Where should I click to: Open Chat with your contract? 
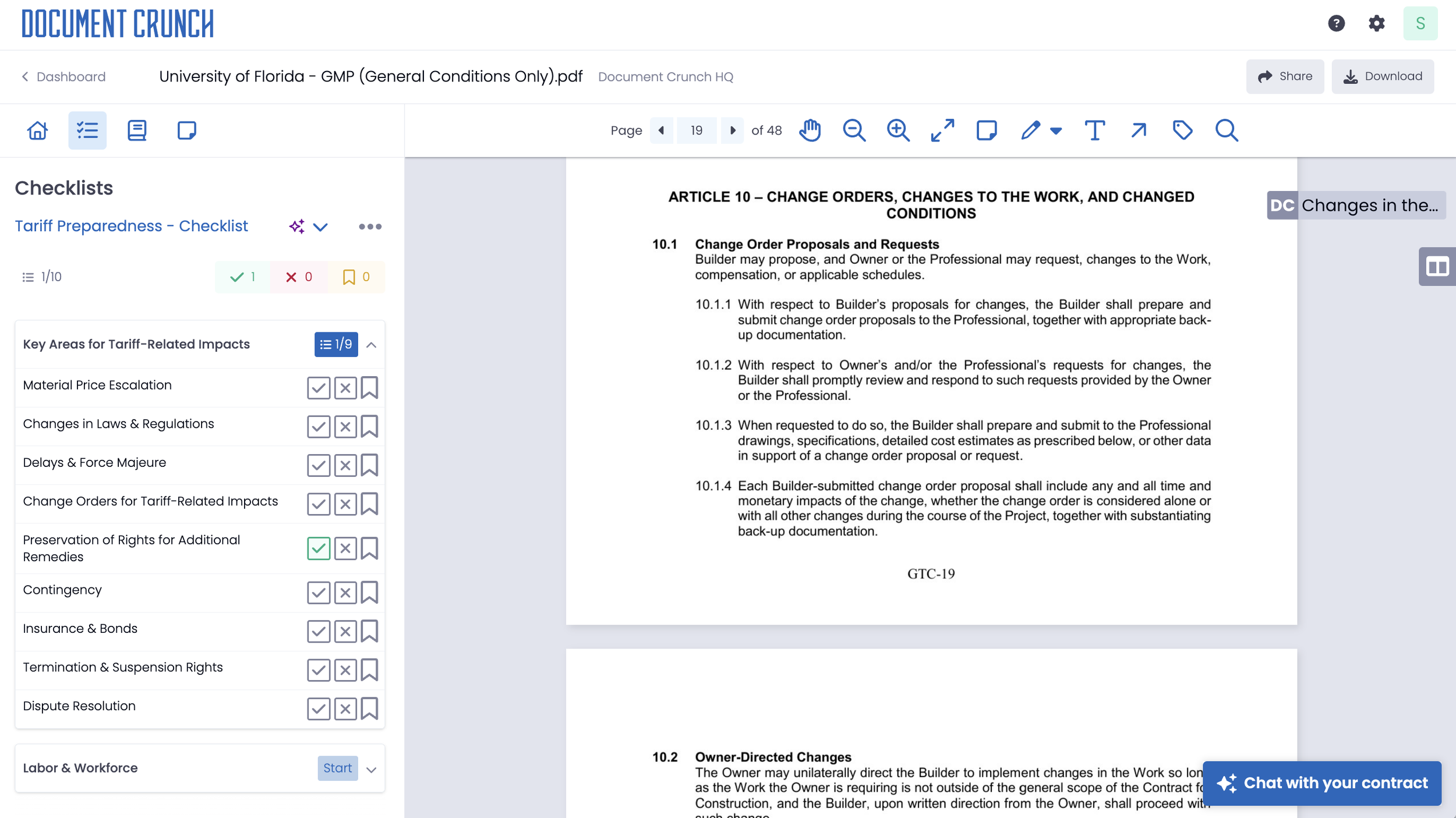pyautogui.click(x=1322, y=783)
